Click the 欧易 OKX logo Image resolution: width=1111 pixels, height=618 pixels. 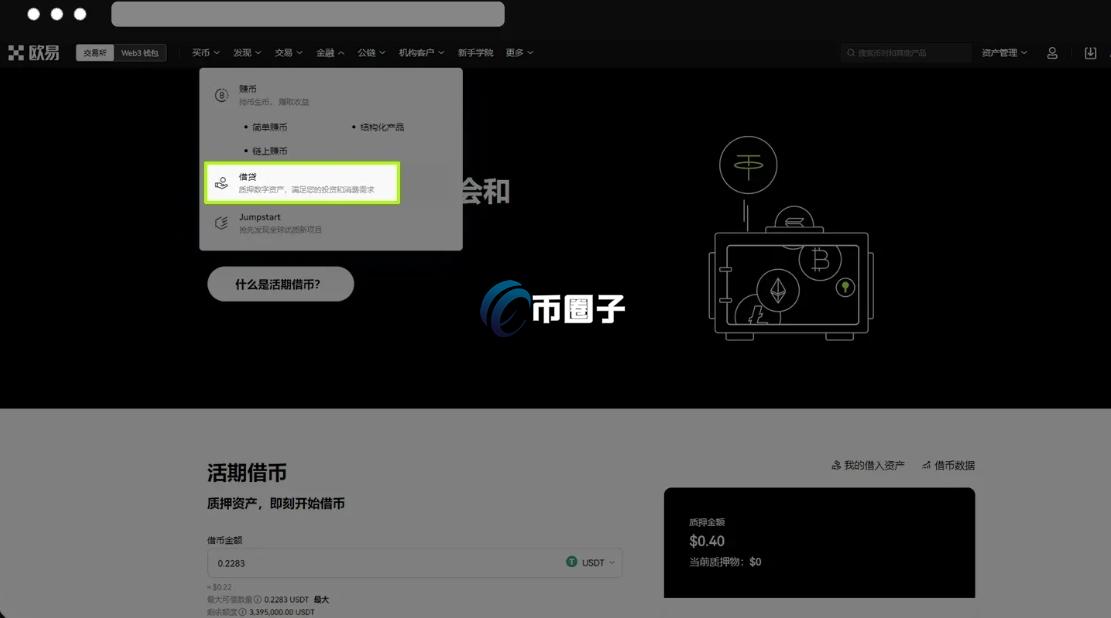point(31,52)
